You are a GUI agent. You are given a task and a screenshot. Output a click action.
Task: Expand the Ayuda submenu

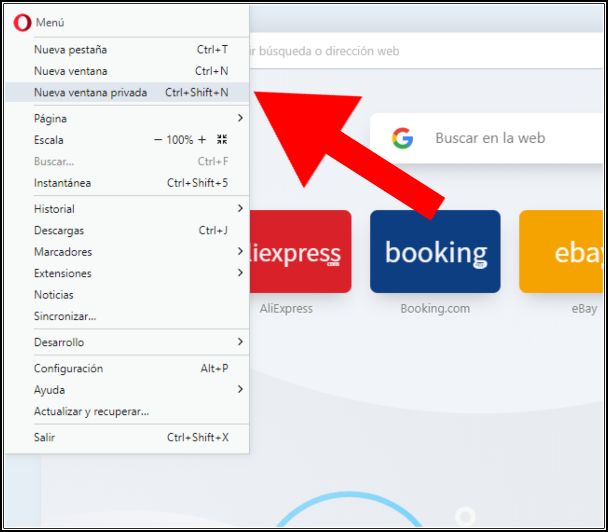[127, 390]
